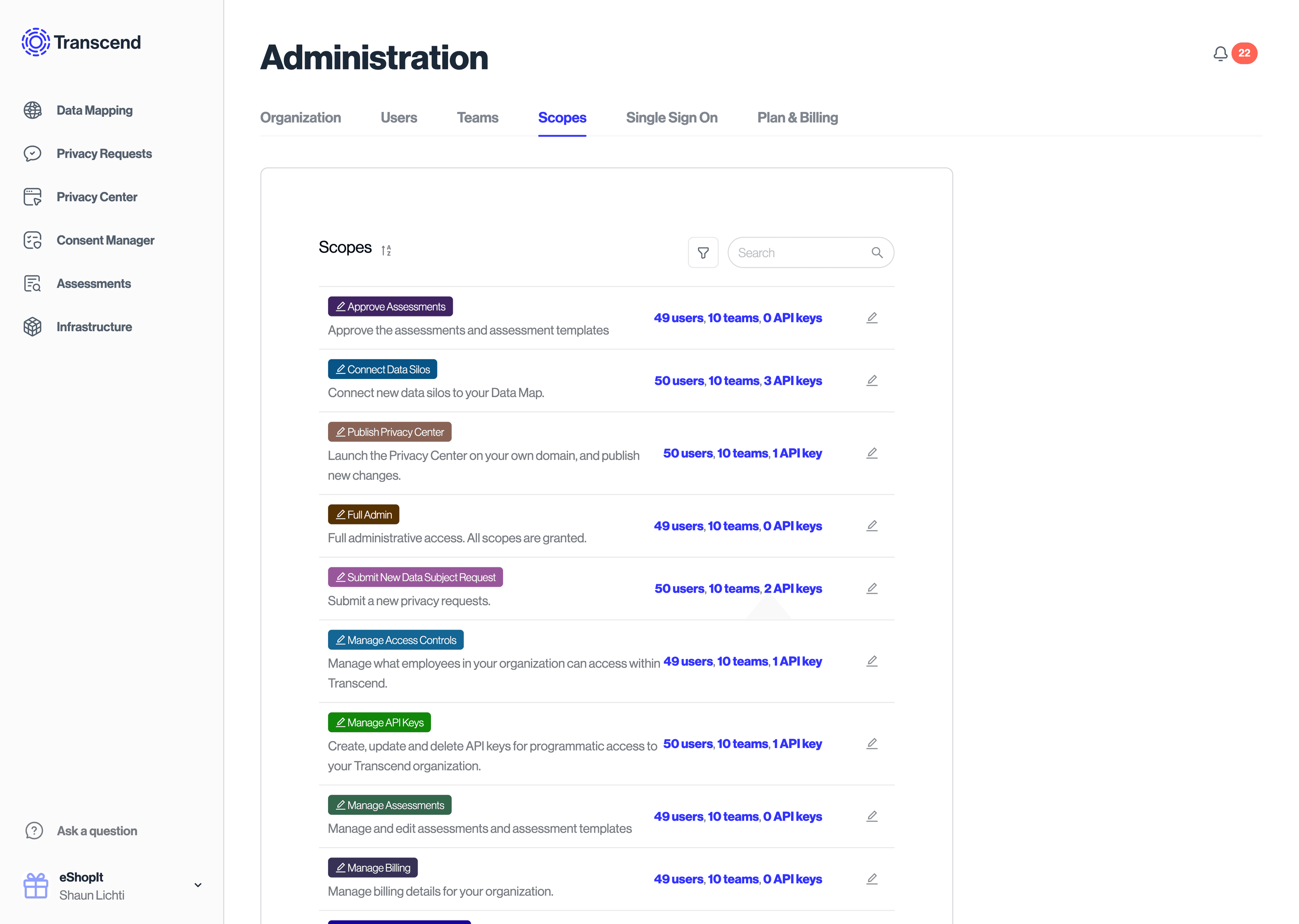Open the Plan & Billing tab
The image size is (1299, 924).
(797, 118)
